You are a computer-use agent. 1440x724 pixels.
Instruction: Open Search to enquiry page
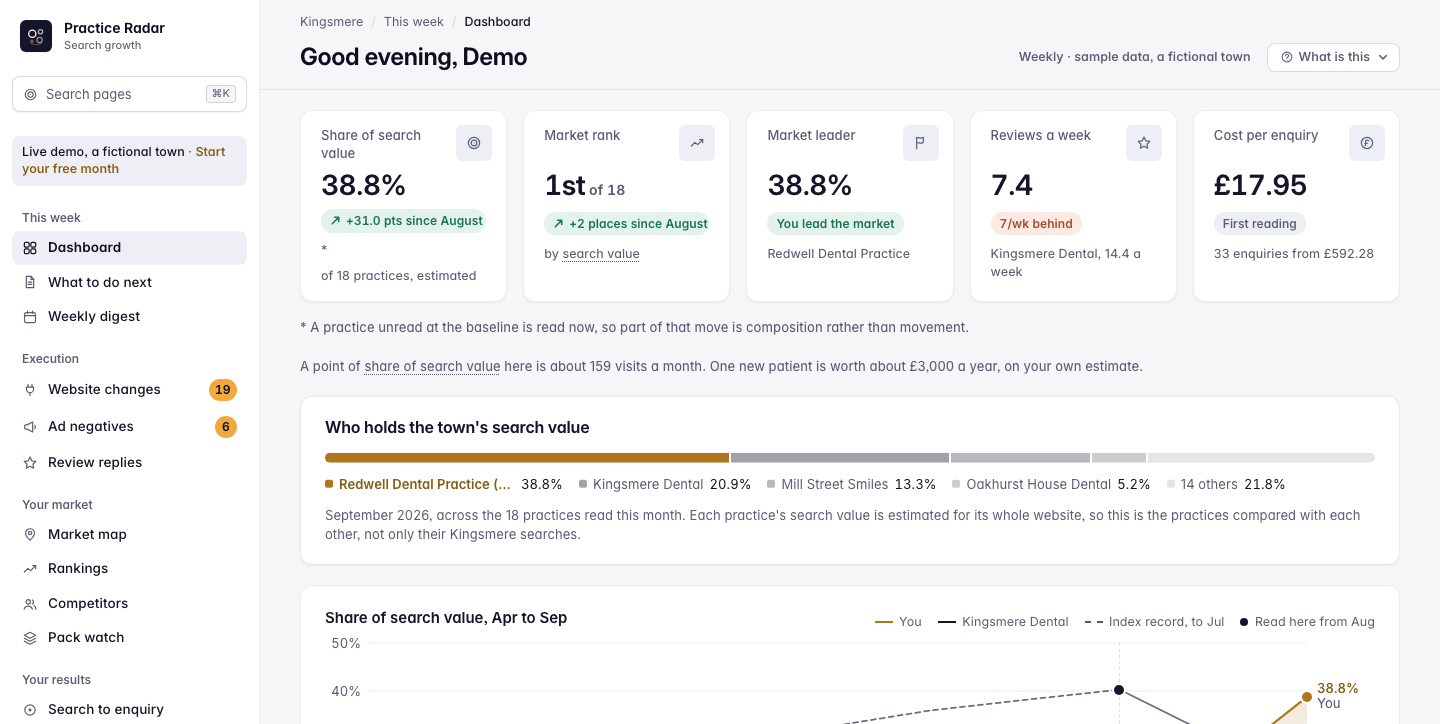coord(129,710)
